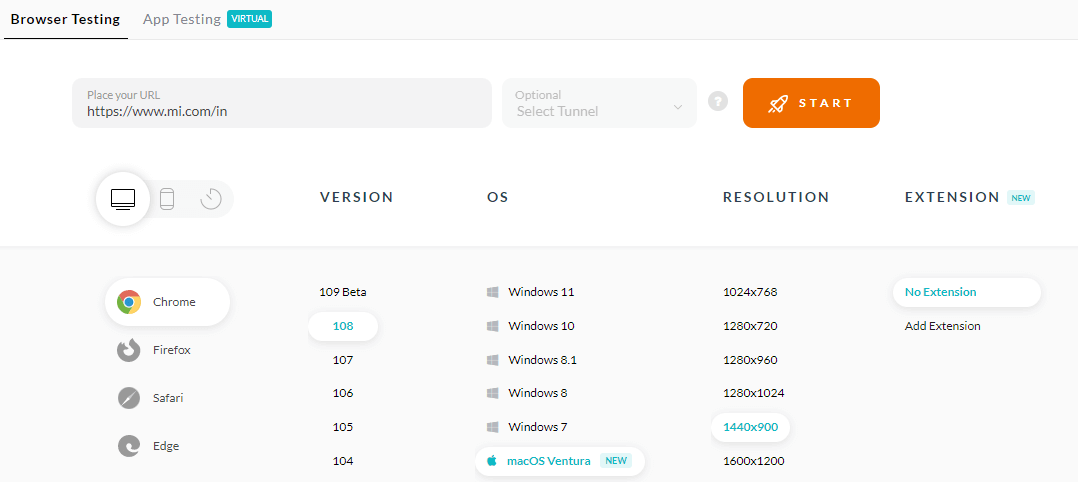The image size is (1078, 482).
Task: Click the recent history clock icon
Action: pos(210,199)
